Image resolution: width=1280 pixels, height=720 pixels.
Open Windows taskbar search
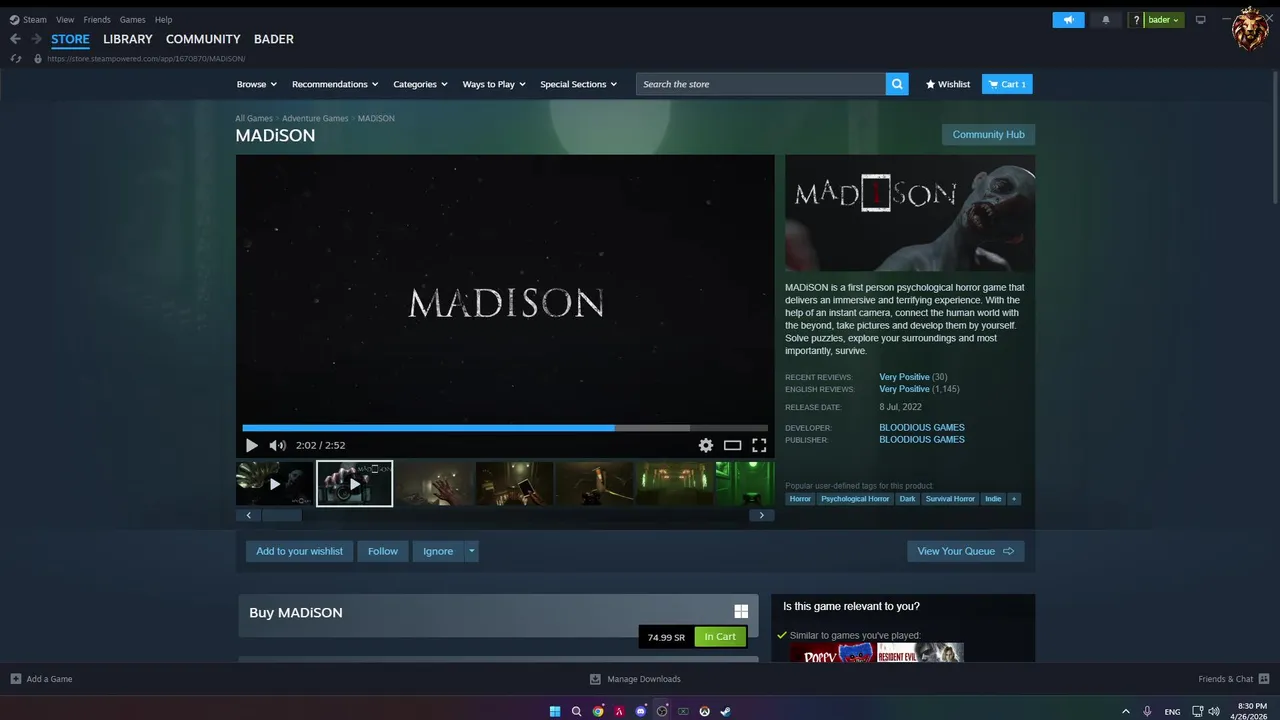tap(576, 712)
